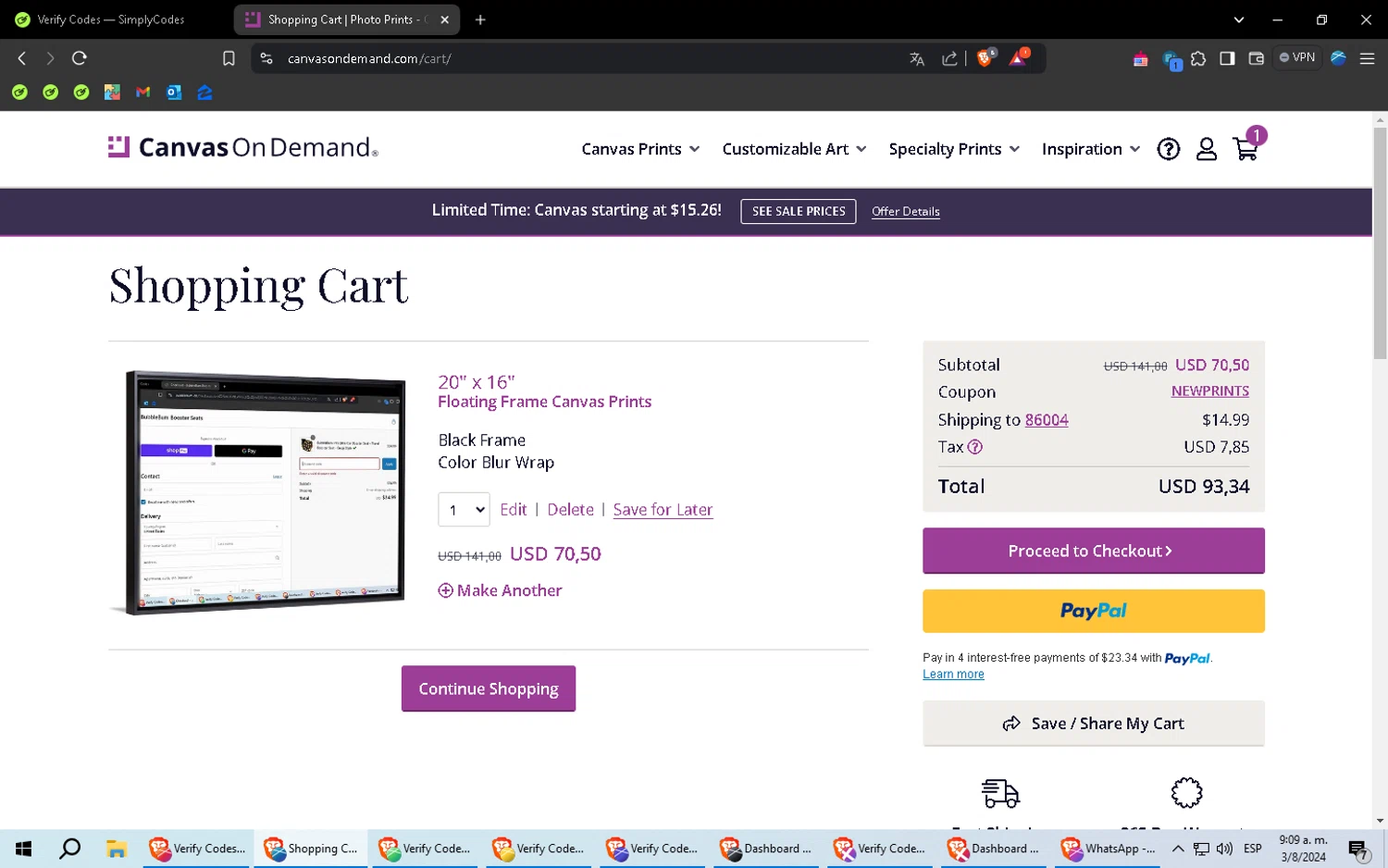The width and height of the screenshot is (1388, 868).
Task: Click the Tax info question mark icon
Action: tap(975, 447)
